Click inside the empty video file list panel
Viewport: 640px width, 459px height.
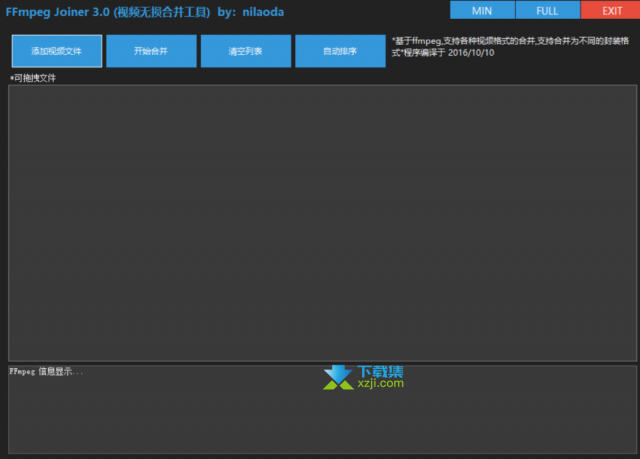tap(322, 223)
